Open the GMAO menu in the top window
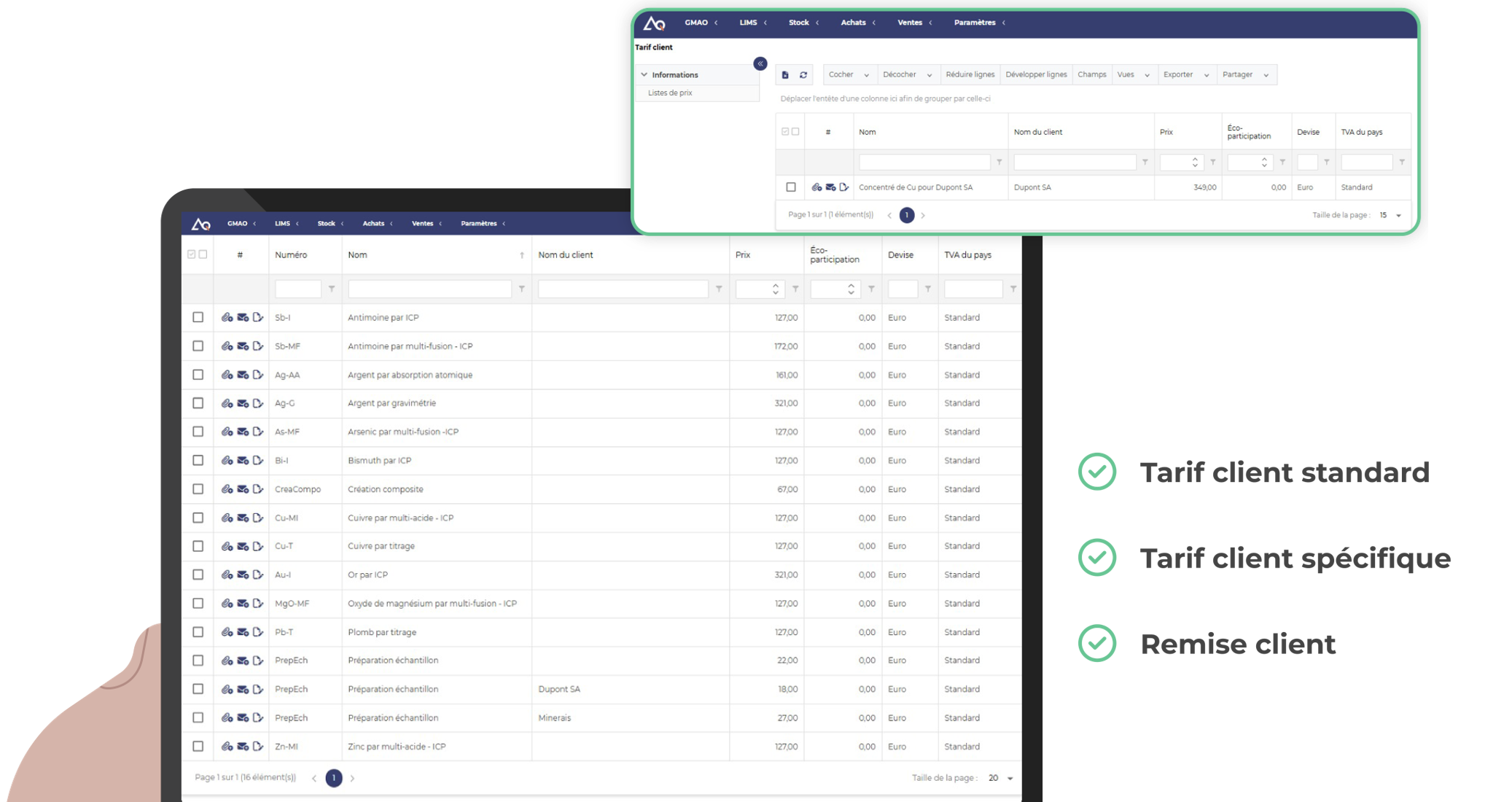Image resolution: width=1512 pixels, height=802 pixels. coord(701,23)
